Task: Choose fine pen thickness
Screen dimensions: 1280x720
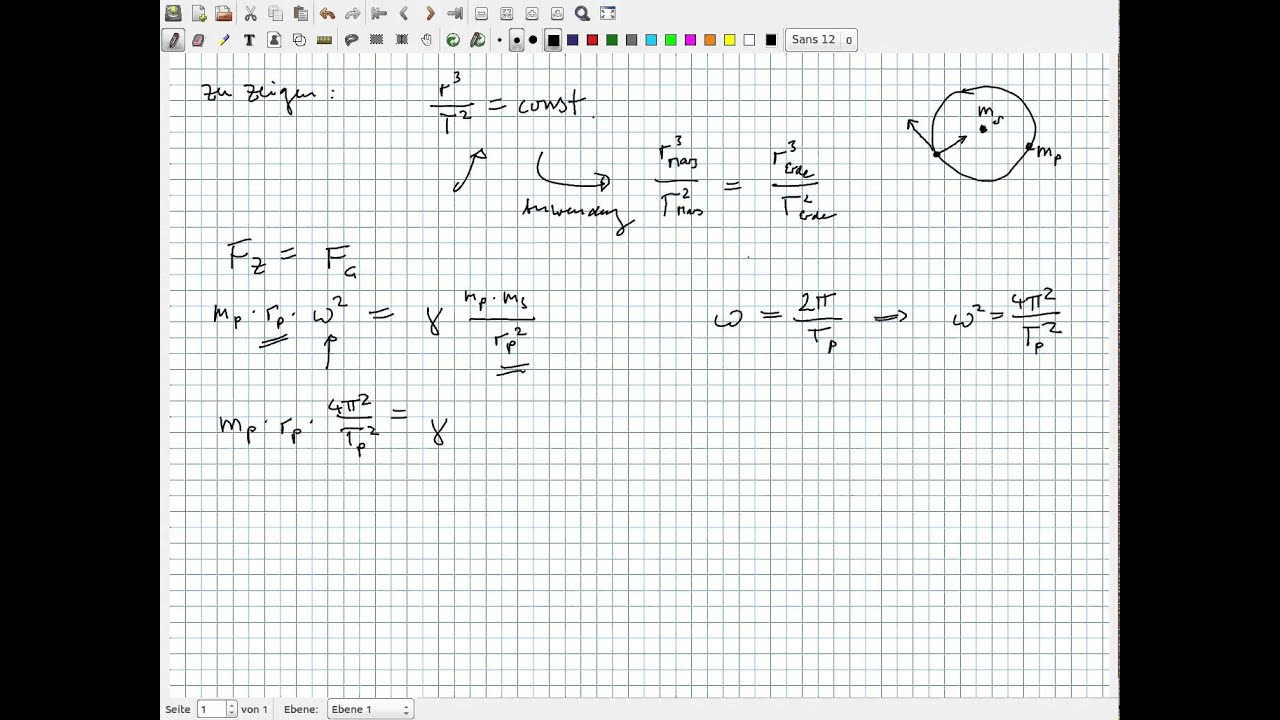Action: [x=500, y=40]
